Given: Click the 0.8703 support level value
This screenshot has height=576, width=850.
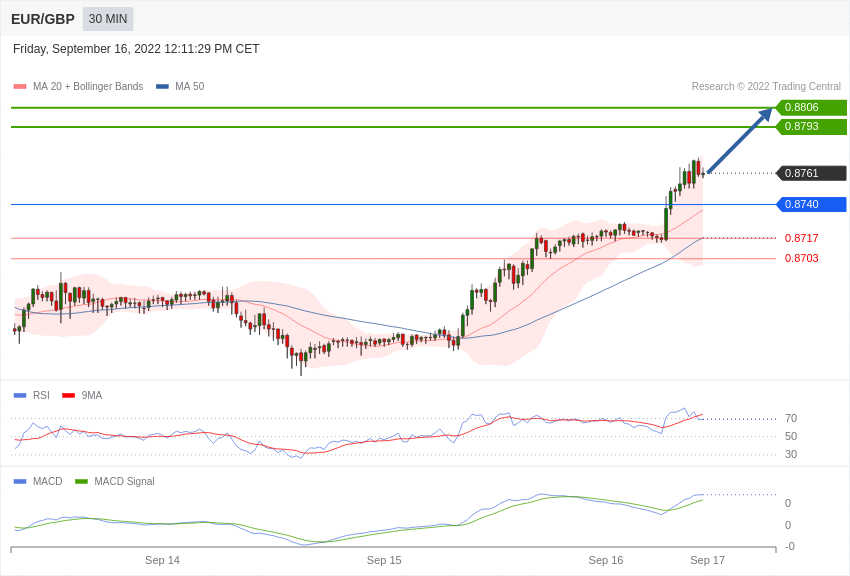Looking at the screenshot, I should (802, 258).
